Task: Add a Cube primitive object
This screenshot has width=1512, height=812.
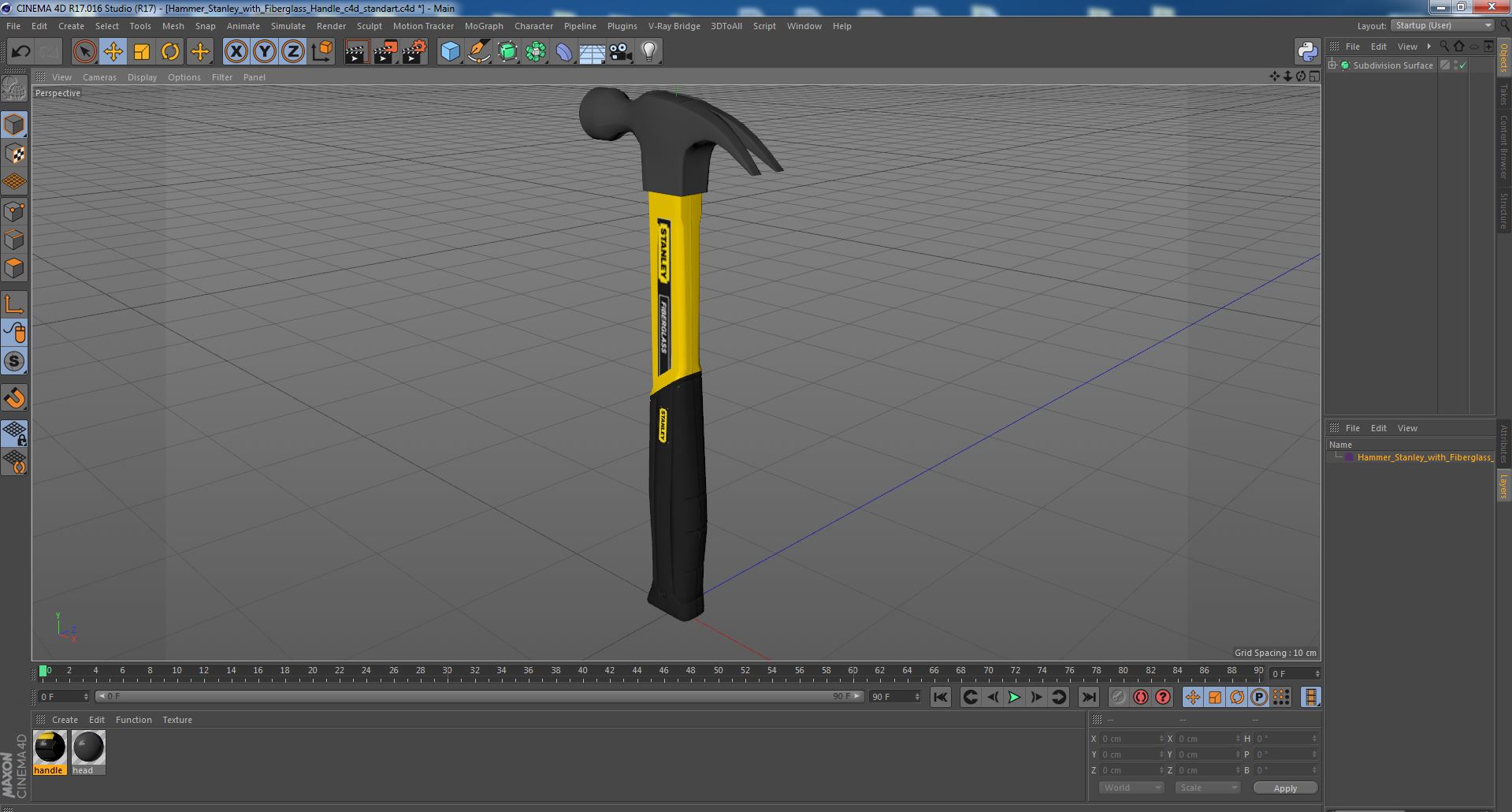Action: [x=450, y=52]
